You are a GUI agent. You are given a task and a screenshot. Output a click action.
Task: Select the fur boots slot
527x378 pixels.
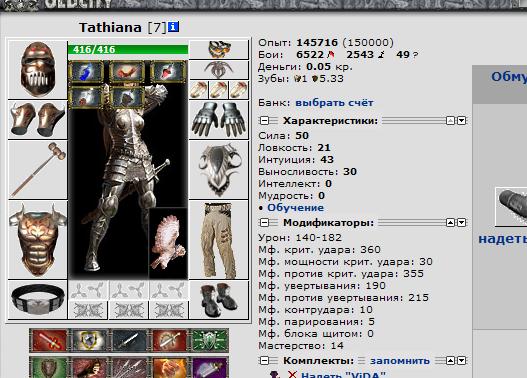219,300
